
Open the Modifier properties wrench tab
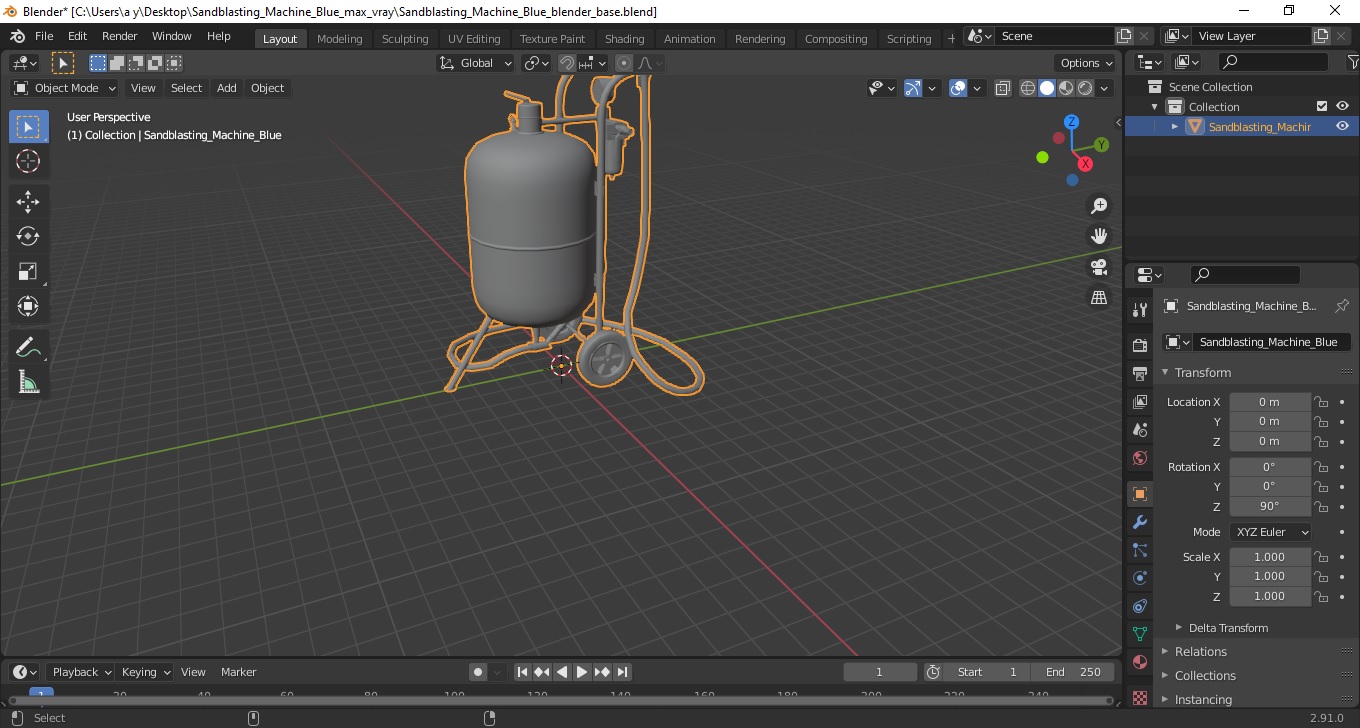[x=1139, y=522]
